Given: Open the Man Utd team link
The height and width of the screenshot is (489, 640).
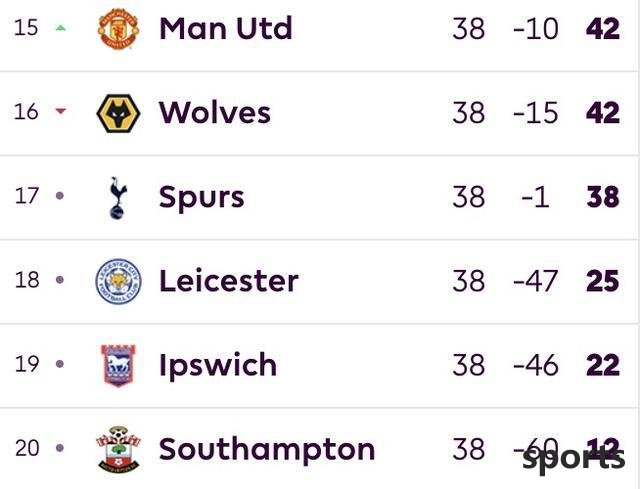Looking at the screenshot, I should coord(226,29).
